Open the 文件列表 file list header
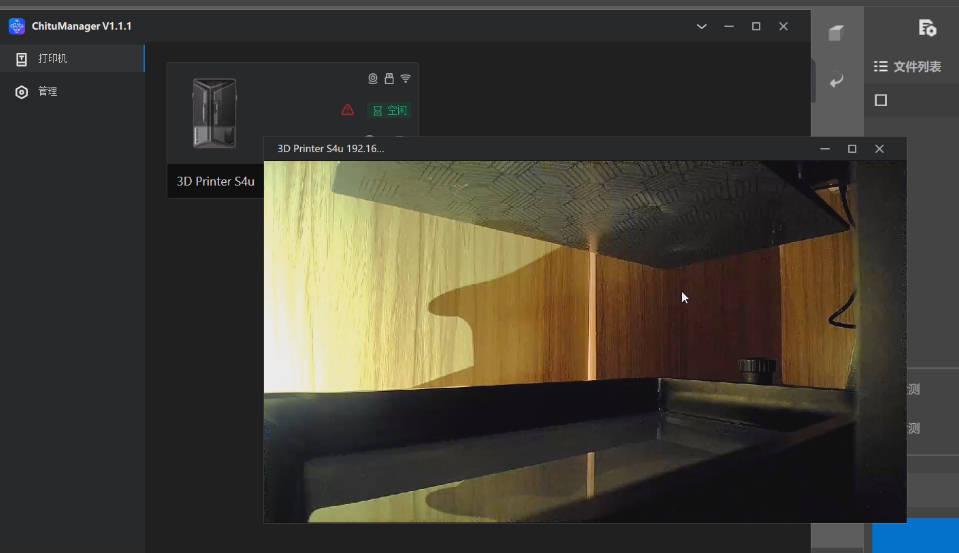Screen dimensions: 959x553 908,67
